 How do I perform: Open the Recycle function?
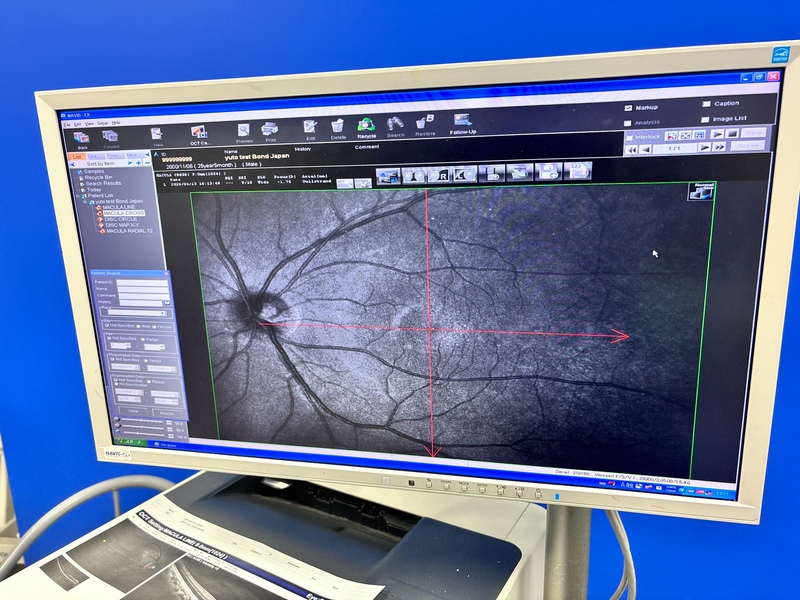click(x=367, y=128)
